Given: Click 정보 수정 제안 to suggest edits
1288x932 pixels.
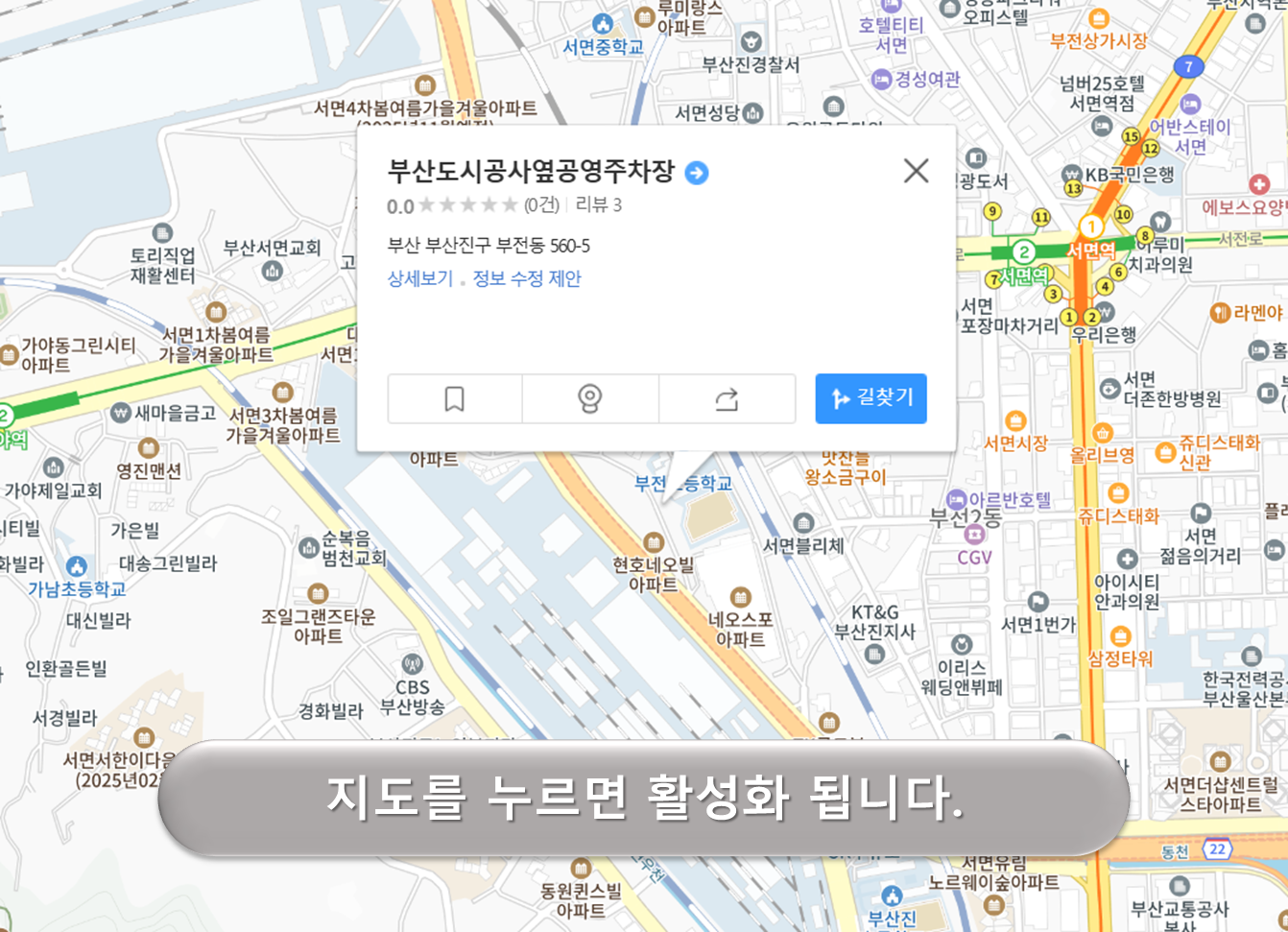Looking at the screenshot, I should (526, 276).
